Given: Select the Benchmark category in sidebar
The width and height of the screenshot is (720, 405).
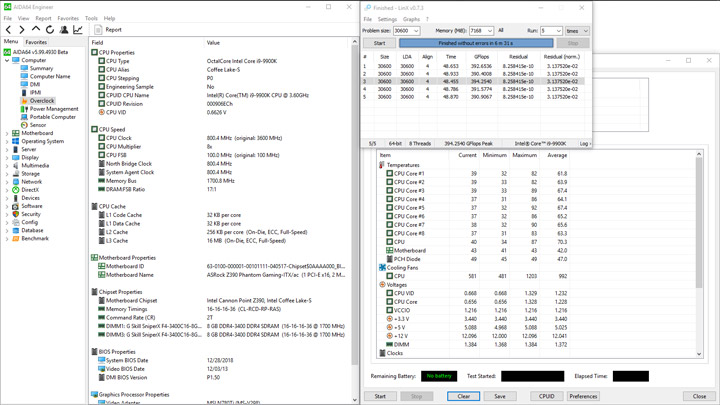Looking at the screenshot, I should (x=34, y=239).
